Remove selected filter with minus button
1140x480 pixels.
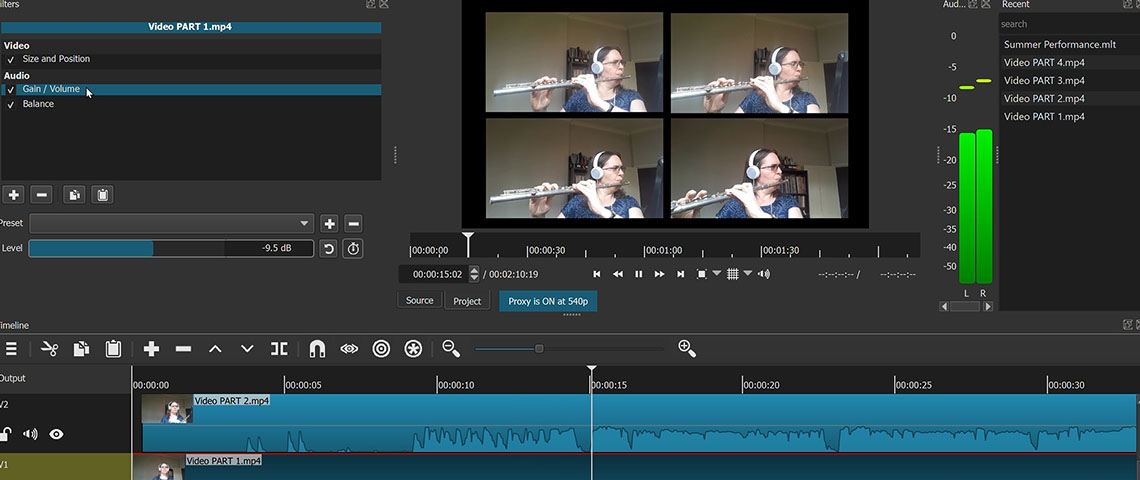pyautogui.click(x=42, y=195)
